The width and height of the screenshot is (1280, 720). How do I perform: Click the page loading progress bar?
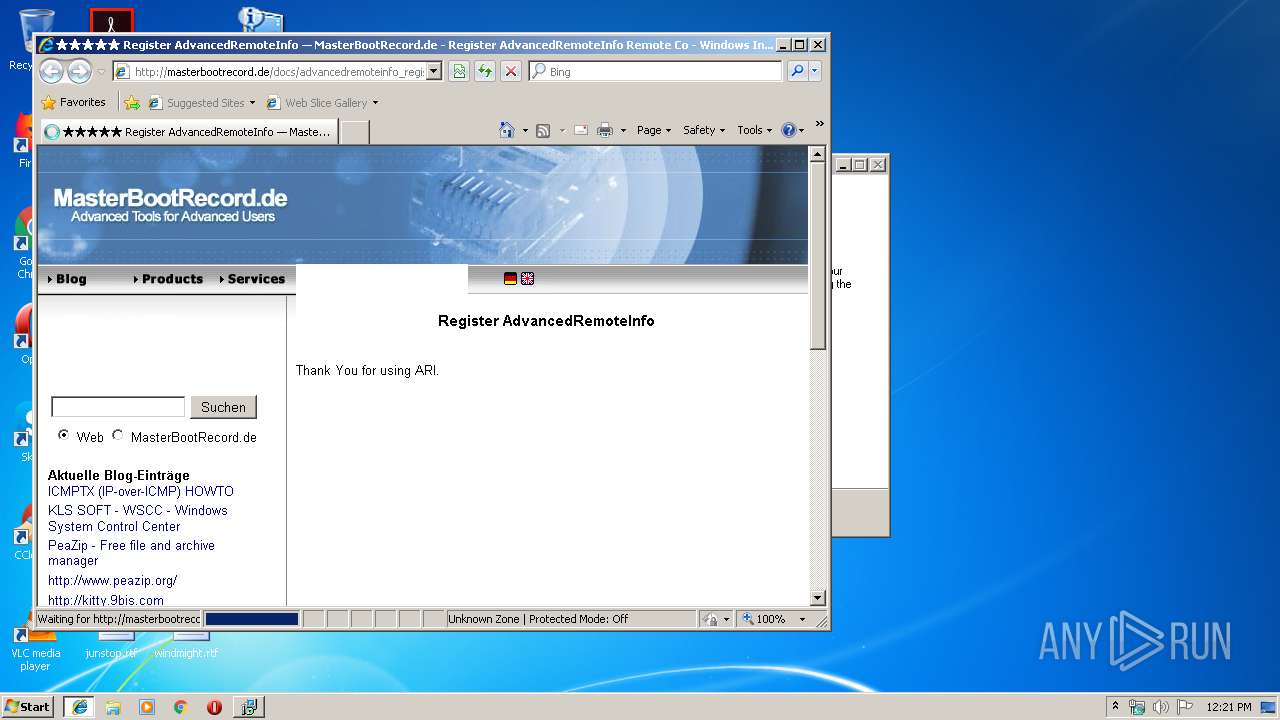coord(252,619)
